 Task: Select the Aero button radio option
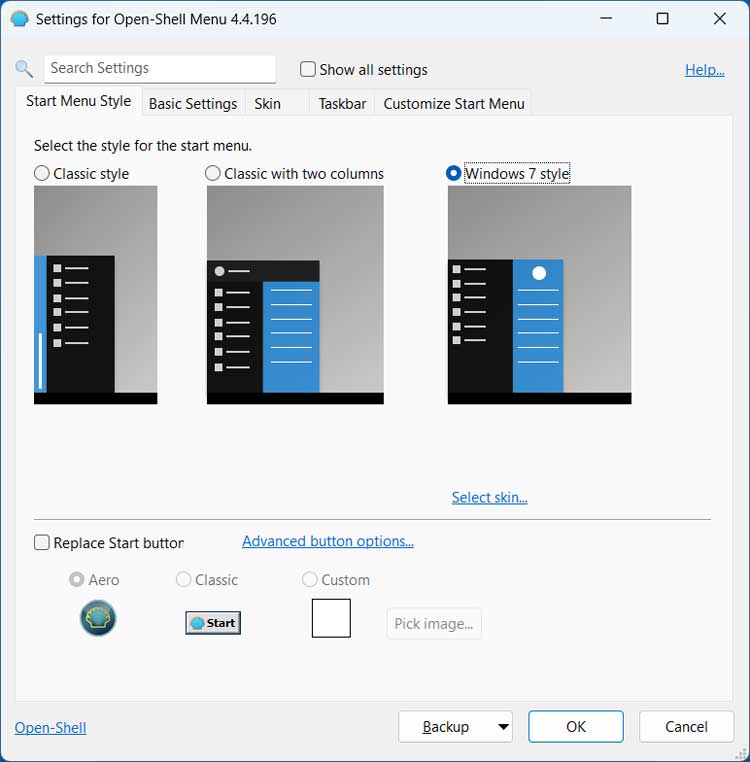tap(76, 579)
